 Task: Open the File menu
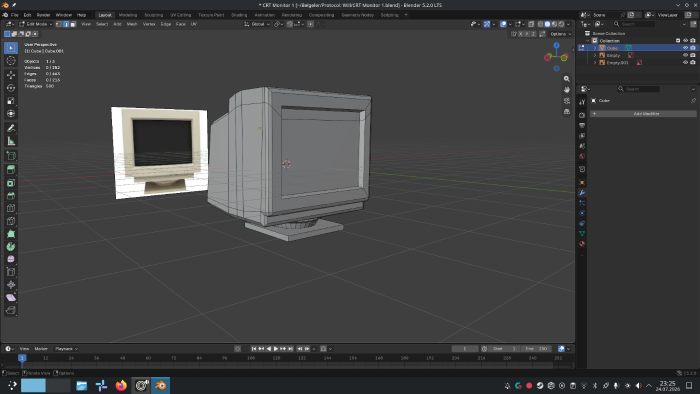coord(15,15)
